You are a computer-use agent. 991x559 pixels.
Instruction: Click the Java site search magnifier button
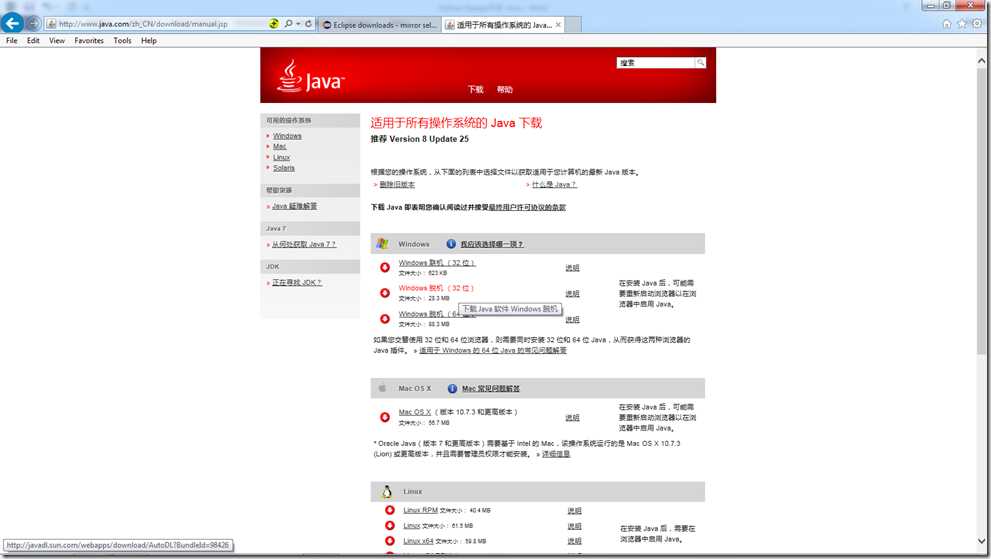pyautogui.click(x=700, y=63)
